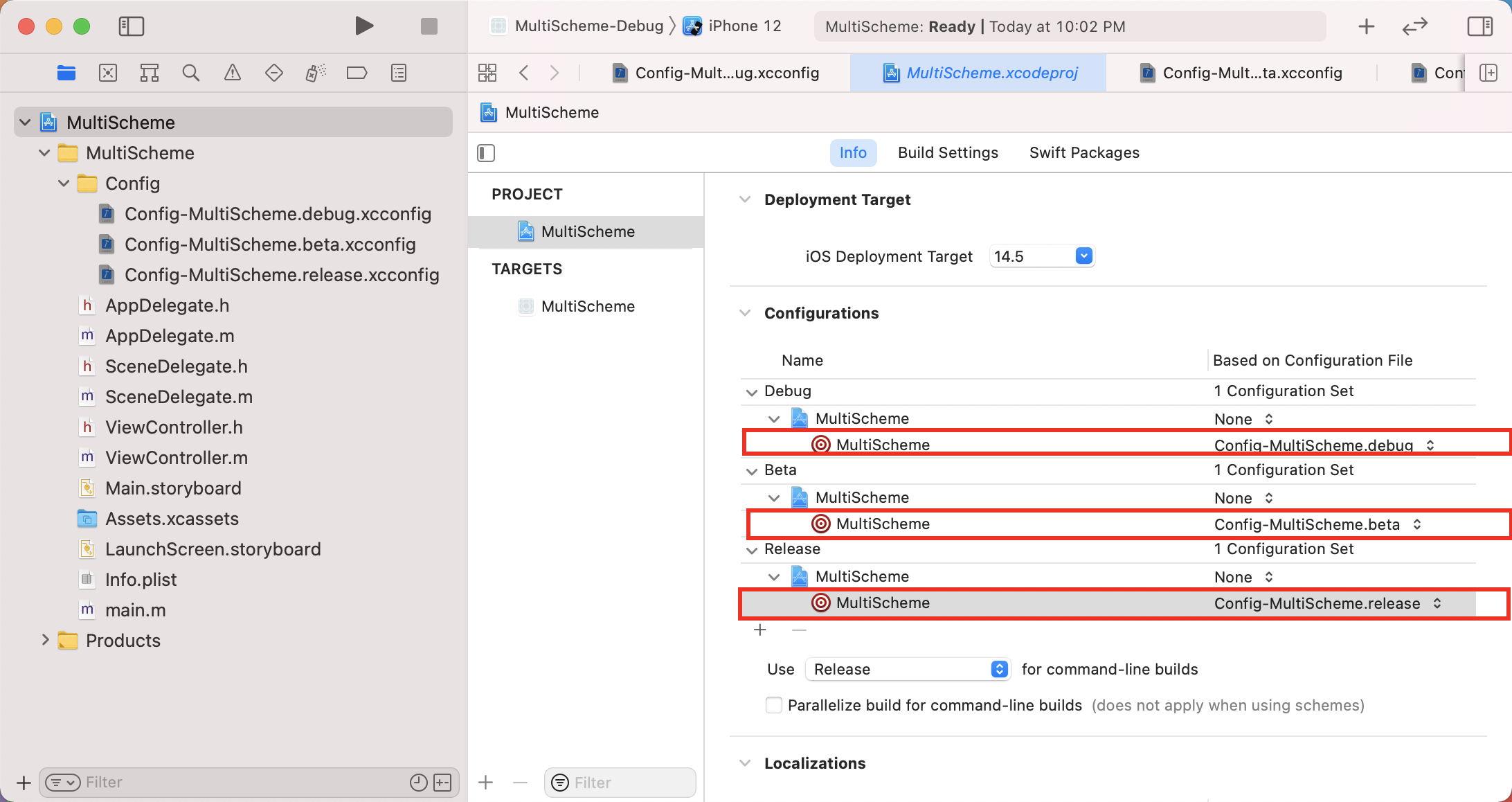The height and width of the screenshot is (802, 1512).
Task: Open the iOS Deployment Target dropdown
Action: 1083,256
